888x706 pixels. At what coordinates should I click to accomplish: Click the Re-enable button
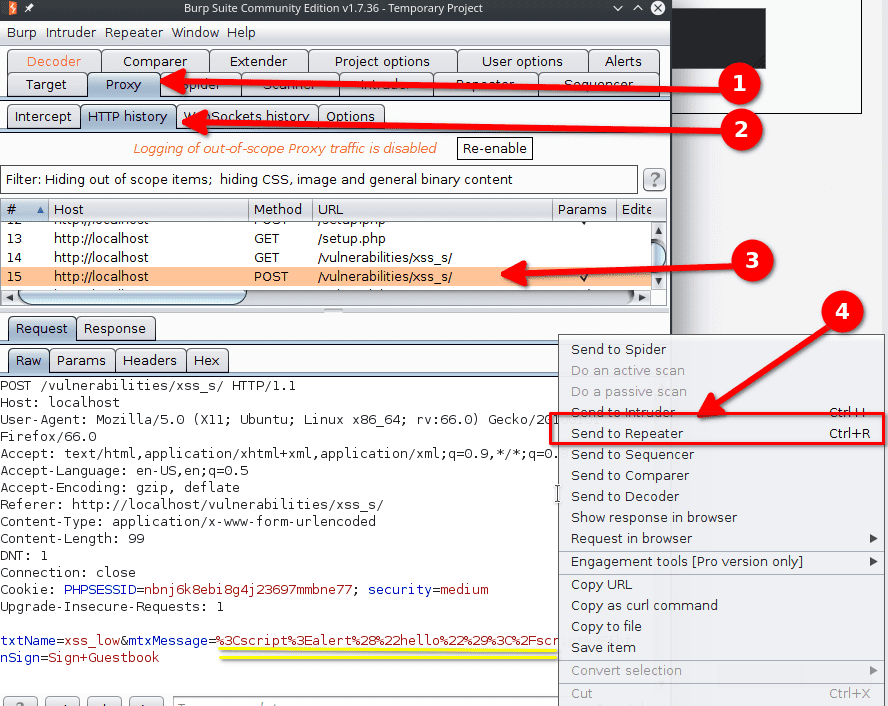(x=494, y=148)
